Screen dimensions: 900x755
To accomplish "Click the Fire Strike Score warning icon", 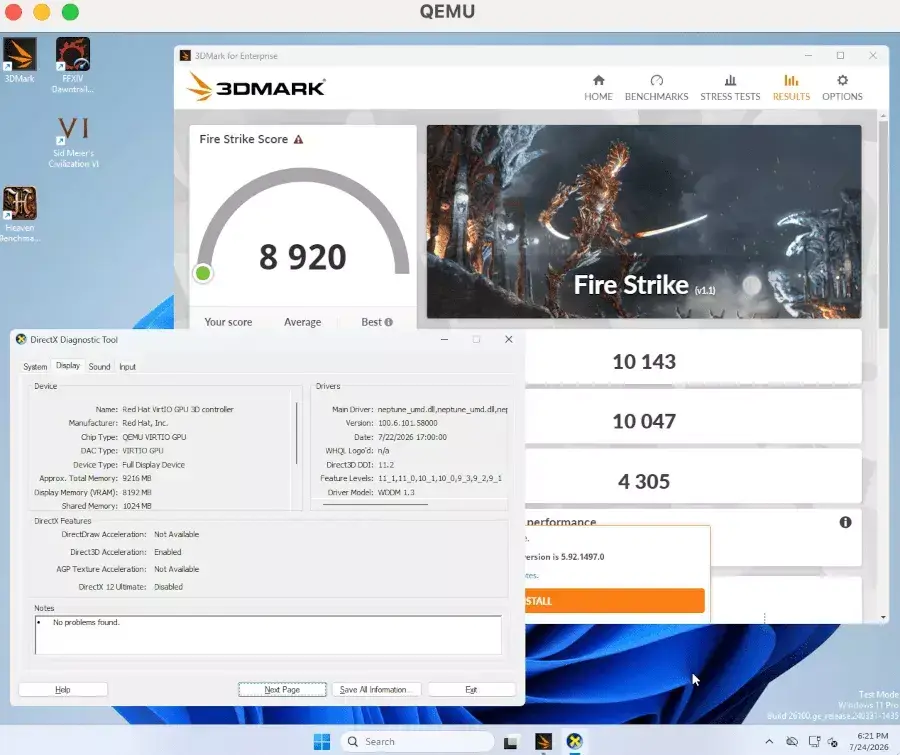I will [x=298, y=140].
